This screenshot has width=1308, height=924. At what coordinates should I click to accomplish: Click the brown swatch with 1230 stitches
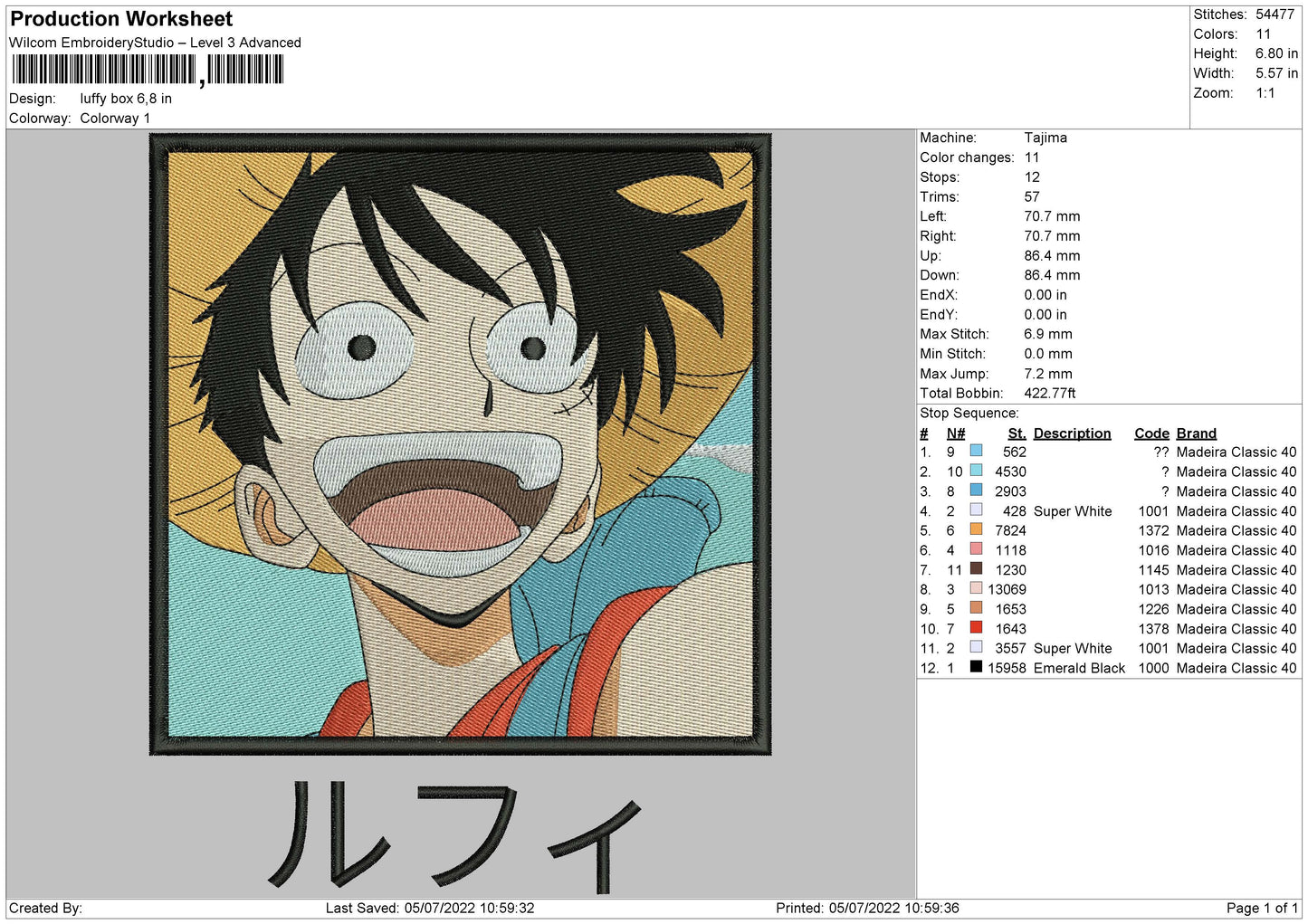(976, 569)
